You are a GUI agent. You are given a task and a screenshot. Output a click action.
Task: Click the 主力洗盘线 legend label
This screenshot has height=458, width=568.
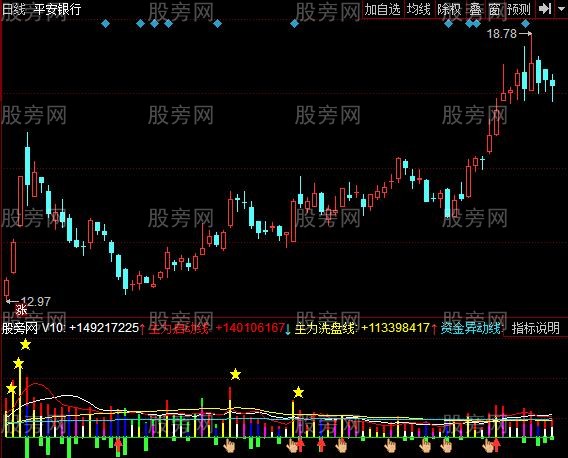[325, 329]
